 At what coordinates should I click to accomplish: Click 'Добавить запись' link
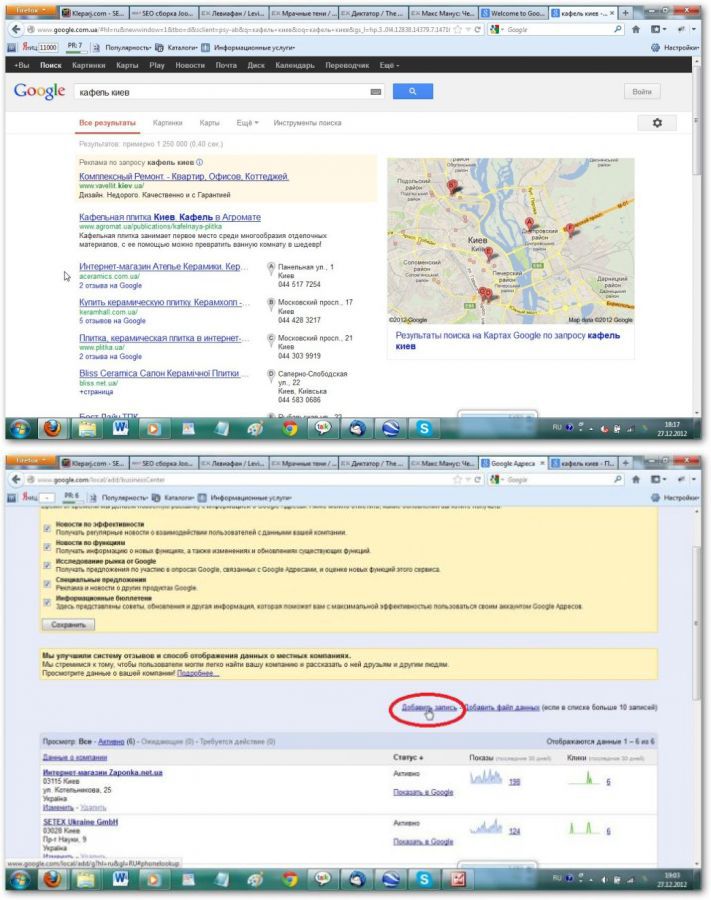pos(429,707)
